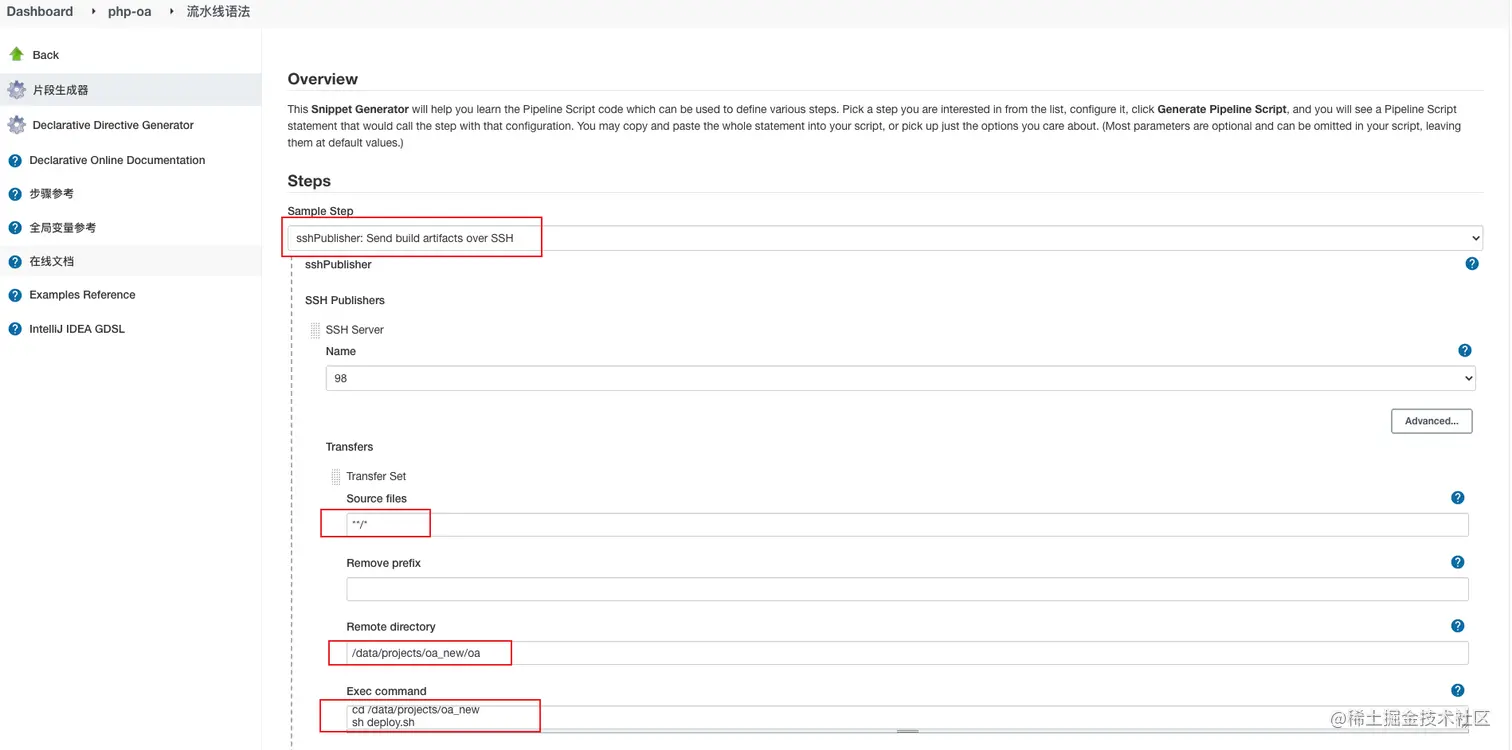Click the Remote directory input field
1512x750 pixels.
[907, 653]
